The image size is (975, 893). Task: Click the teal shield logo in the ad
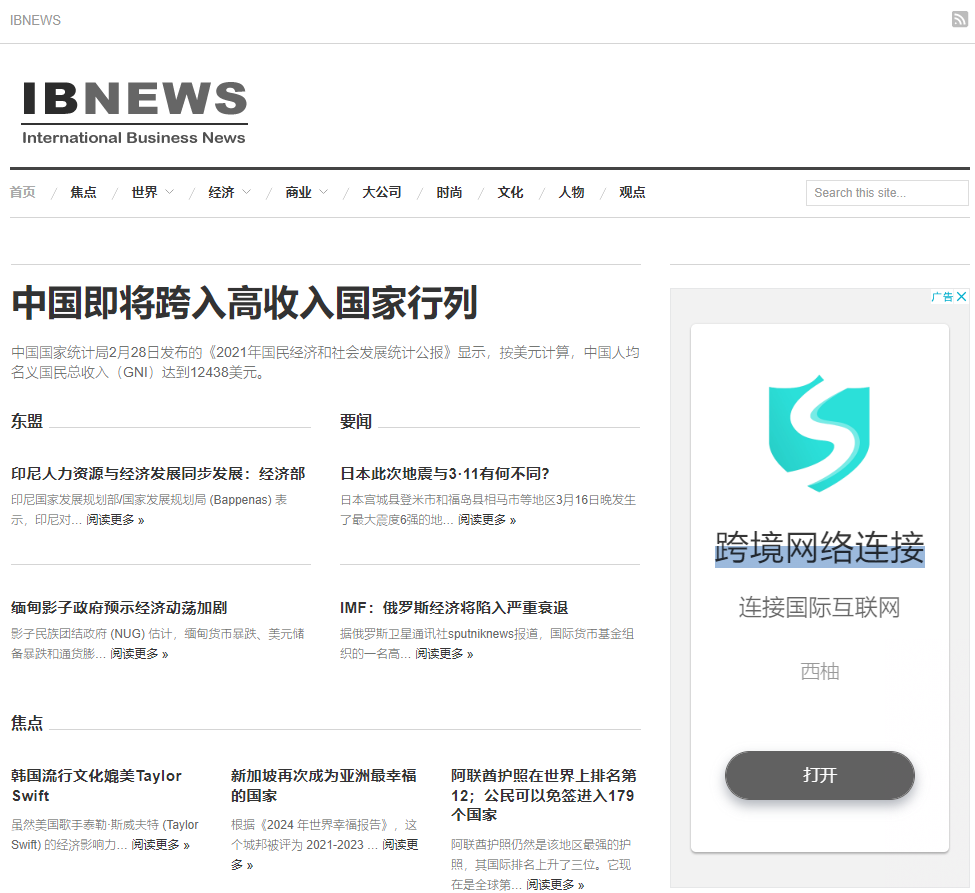tap(819, 433)
